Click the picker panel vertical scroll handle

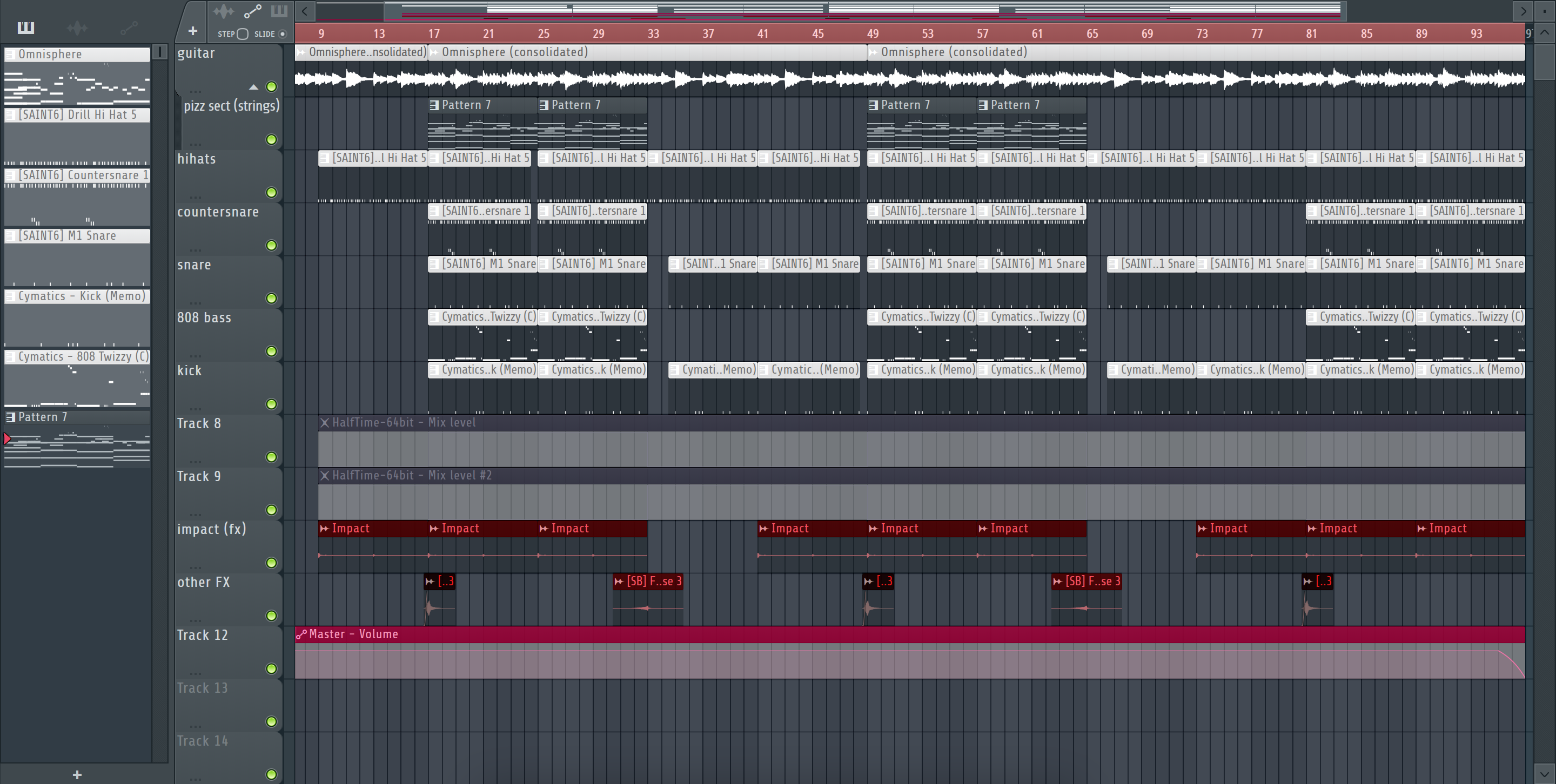tap(159, 52)
